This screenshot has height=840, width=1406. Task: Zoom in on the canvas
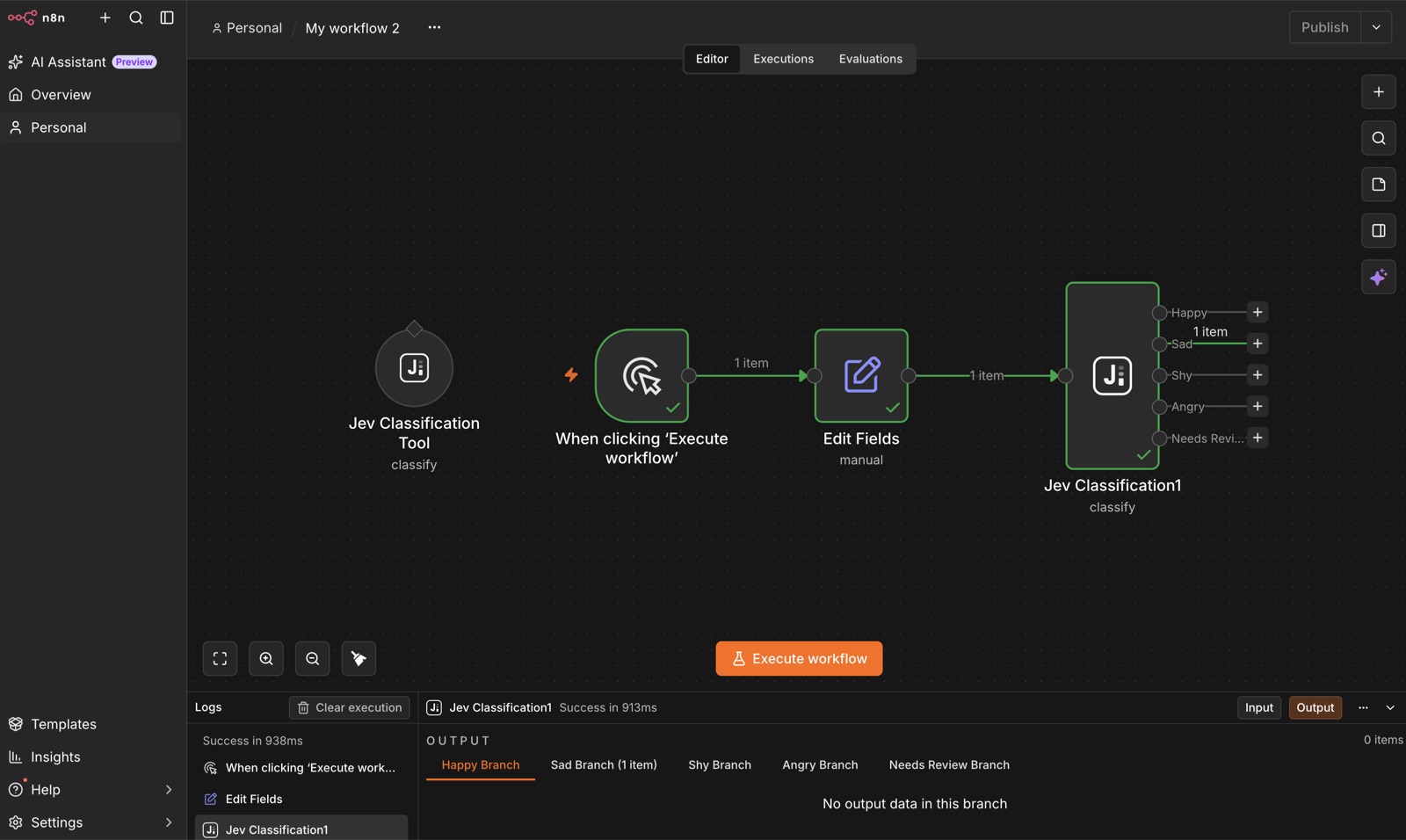(266, 658)
